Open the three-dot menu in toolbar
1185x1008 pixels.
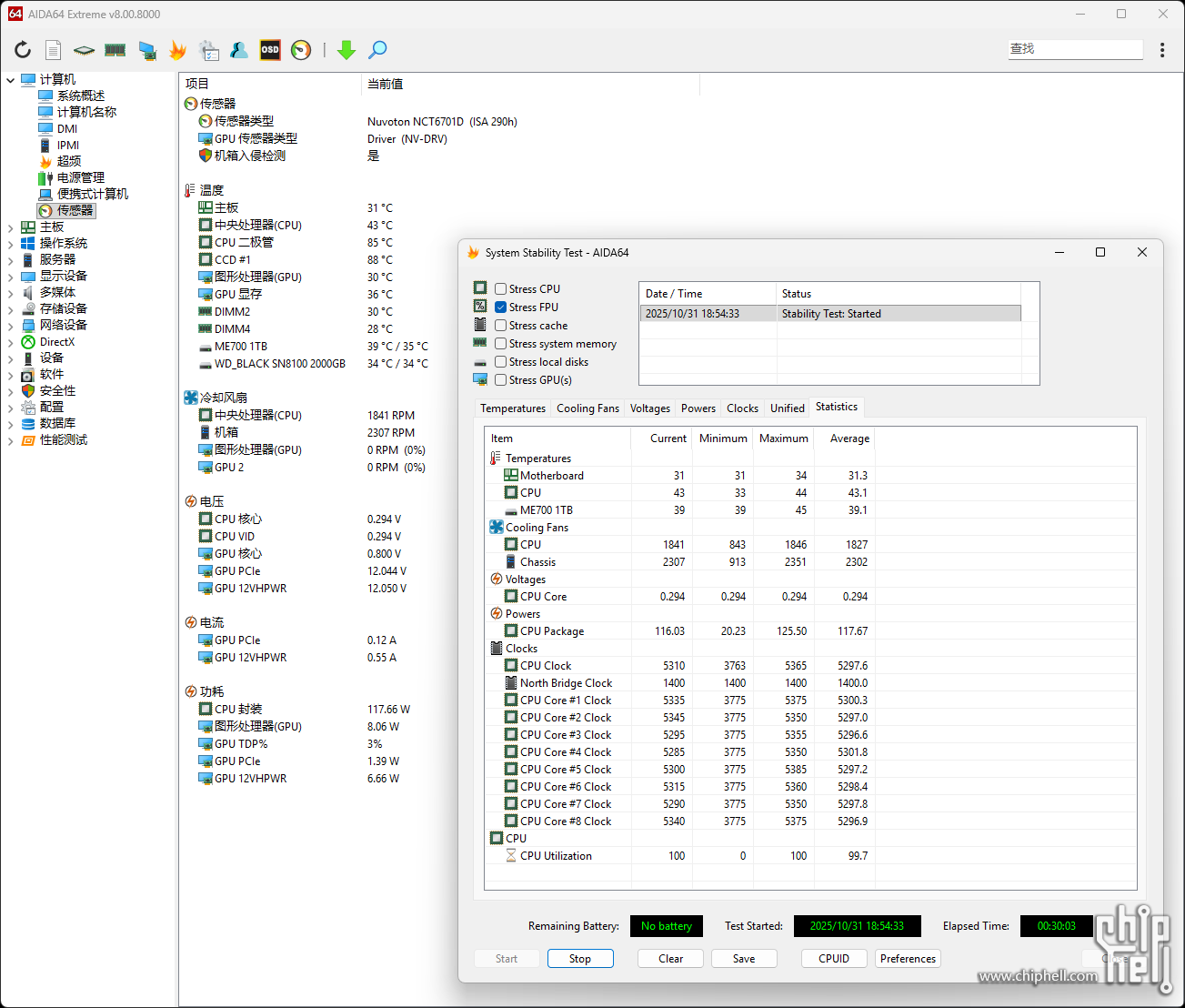[x=1162, y=50]
